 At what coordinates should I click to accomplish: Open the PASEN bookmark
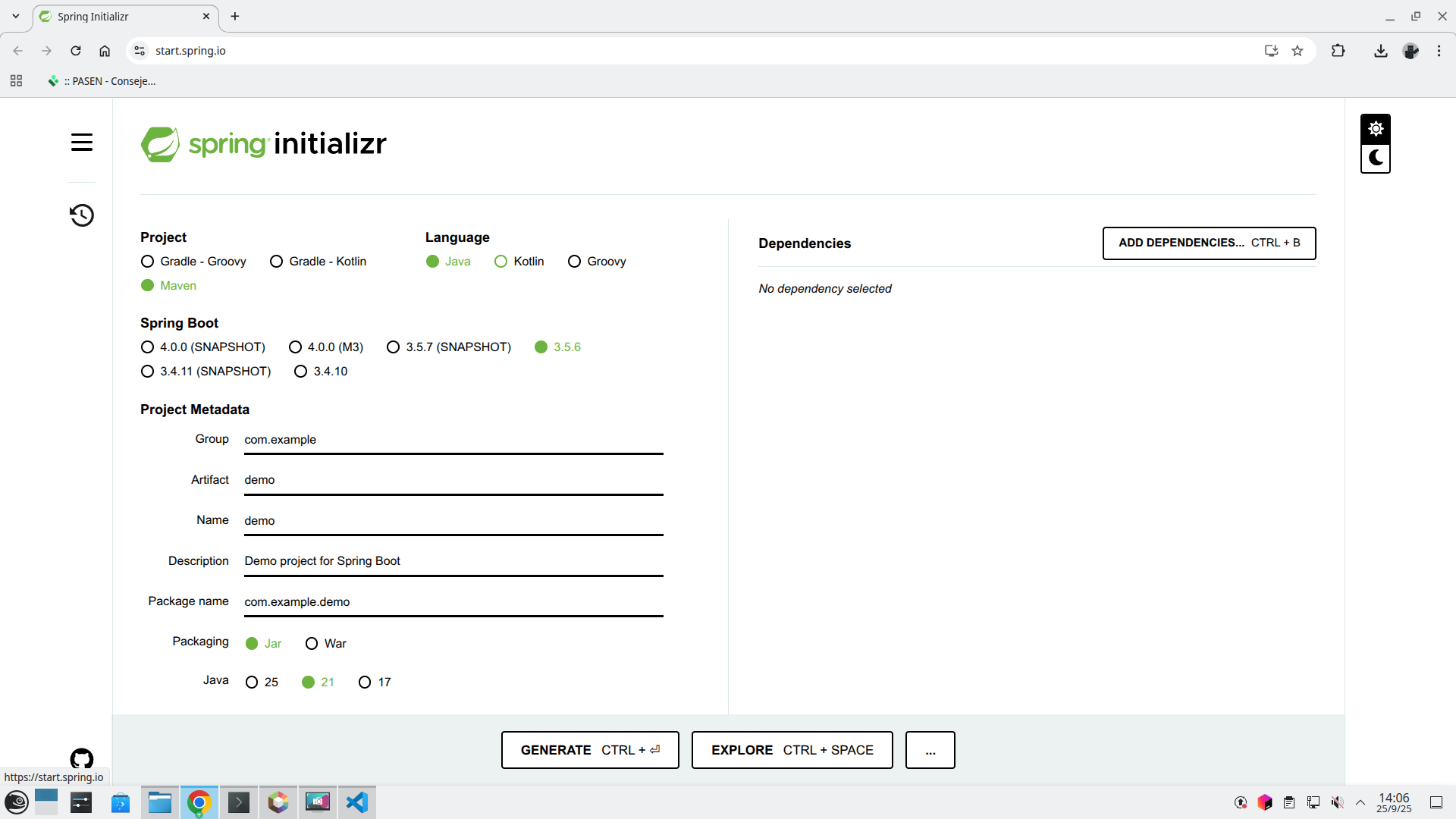tap(102, 81)
